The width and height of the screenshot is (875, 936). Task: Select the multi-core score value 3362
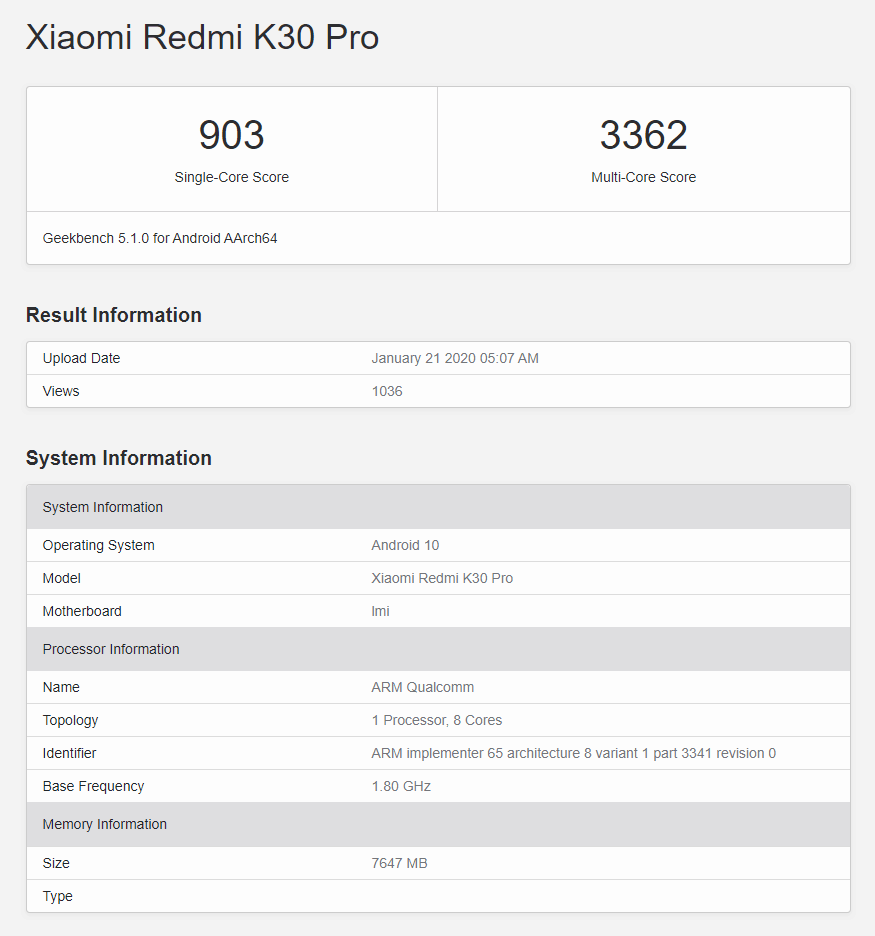tap(643, 136)
